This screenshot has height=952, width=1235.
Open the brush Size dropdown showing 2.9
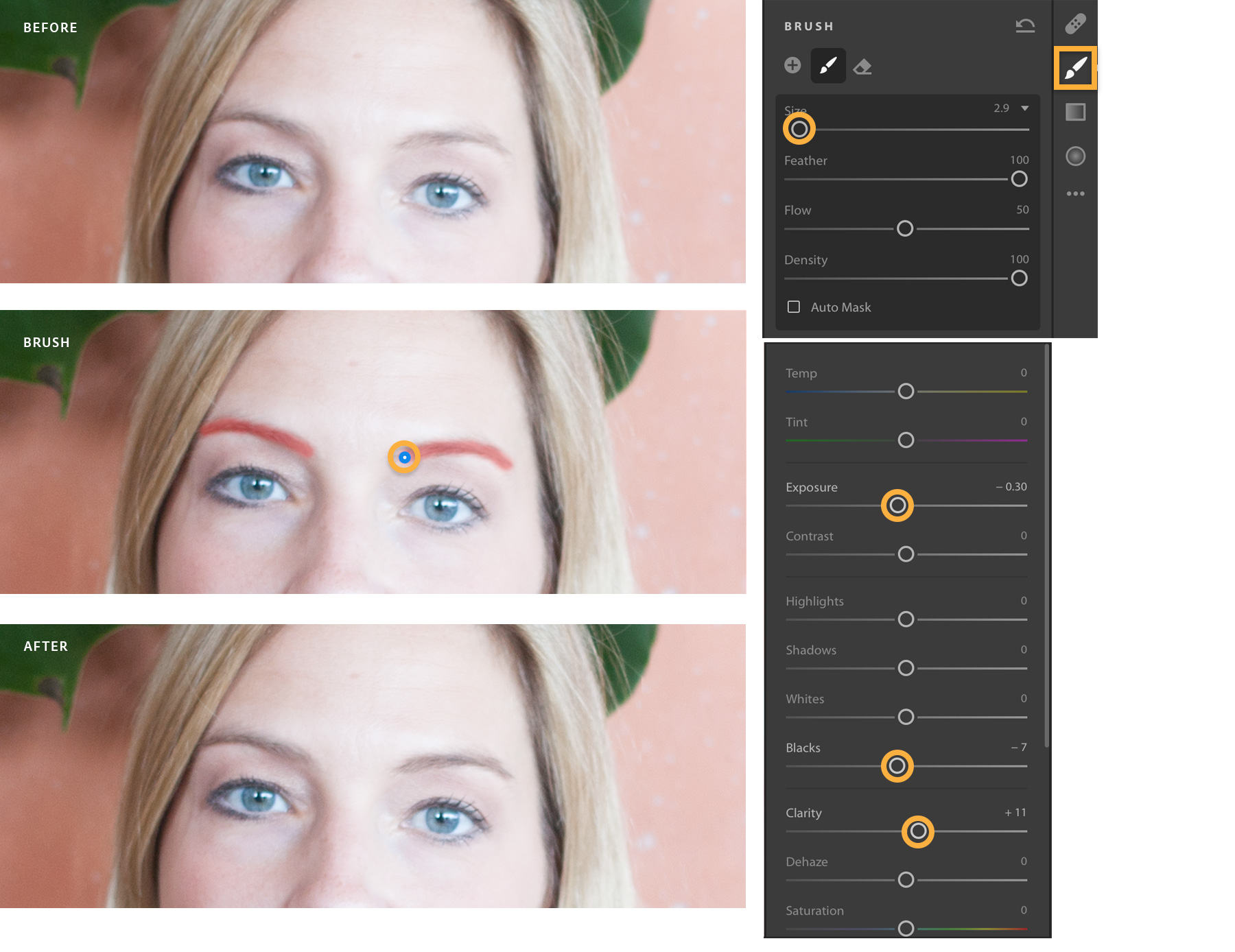pos(1024,108)
